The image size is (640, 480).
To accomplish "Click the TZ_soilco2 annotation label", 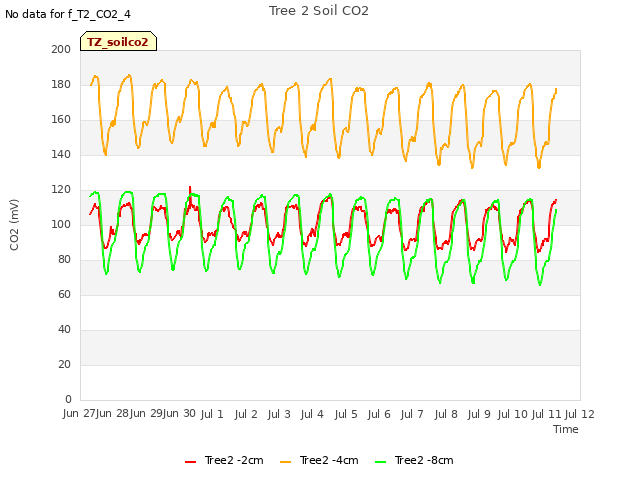I will coord(118,42).
